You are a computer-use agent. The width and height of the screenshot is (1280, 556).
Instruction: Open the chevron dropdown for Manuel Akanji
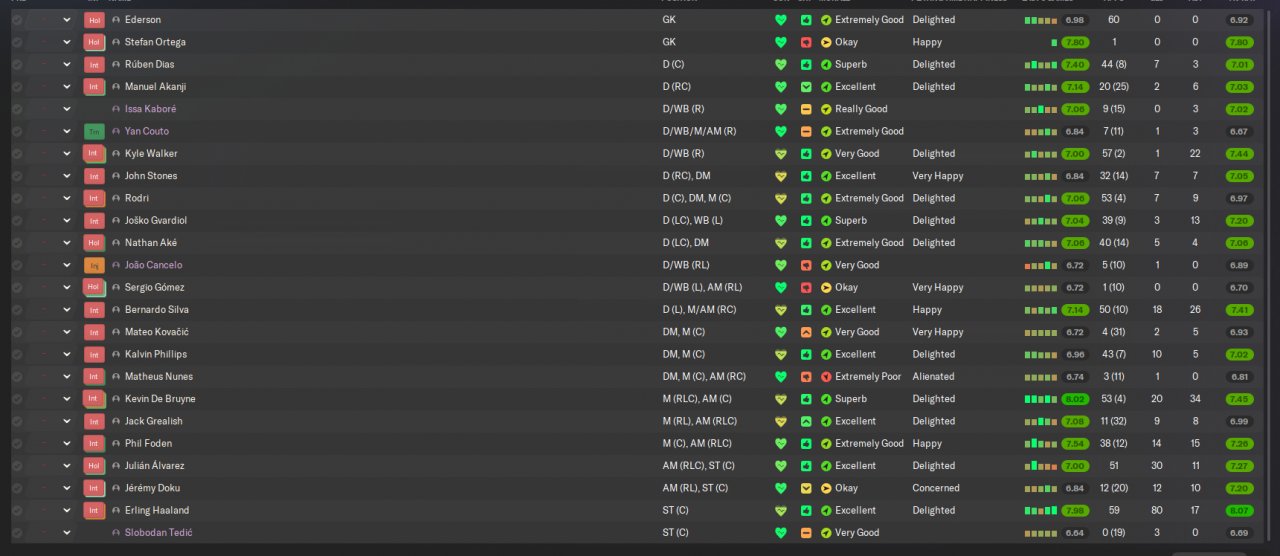coord(67,87)
